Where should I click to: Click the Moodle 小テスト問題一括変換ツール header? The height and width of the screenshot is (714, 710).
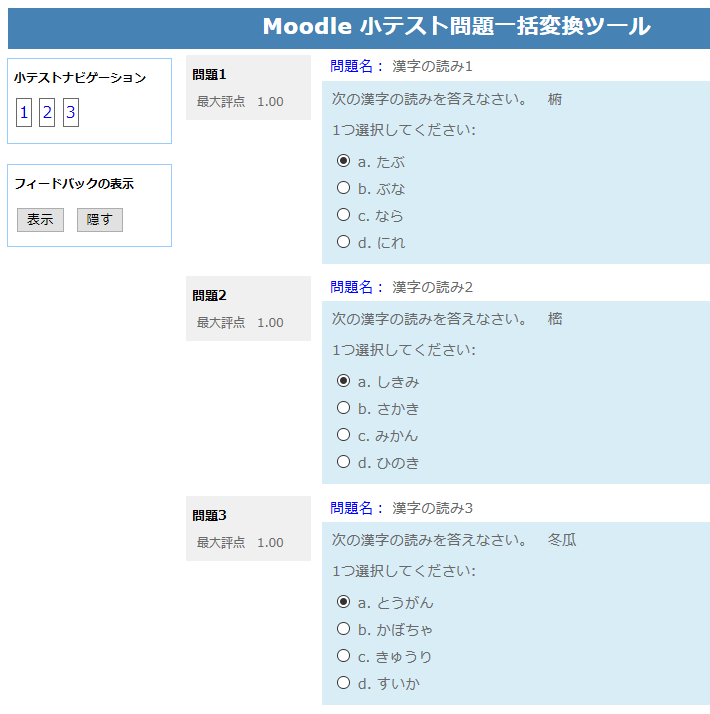tap(456, 26)
